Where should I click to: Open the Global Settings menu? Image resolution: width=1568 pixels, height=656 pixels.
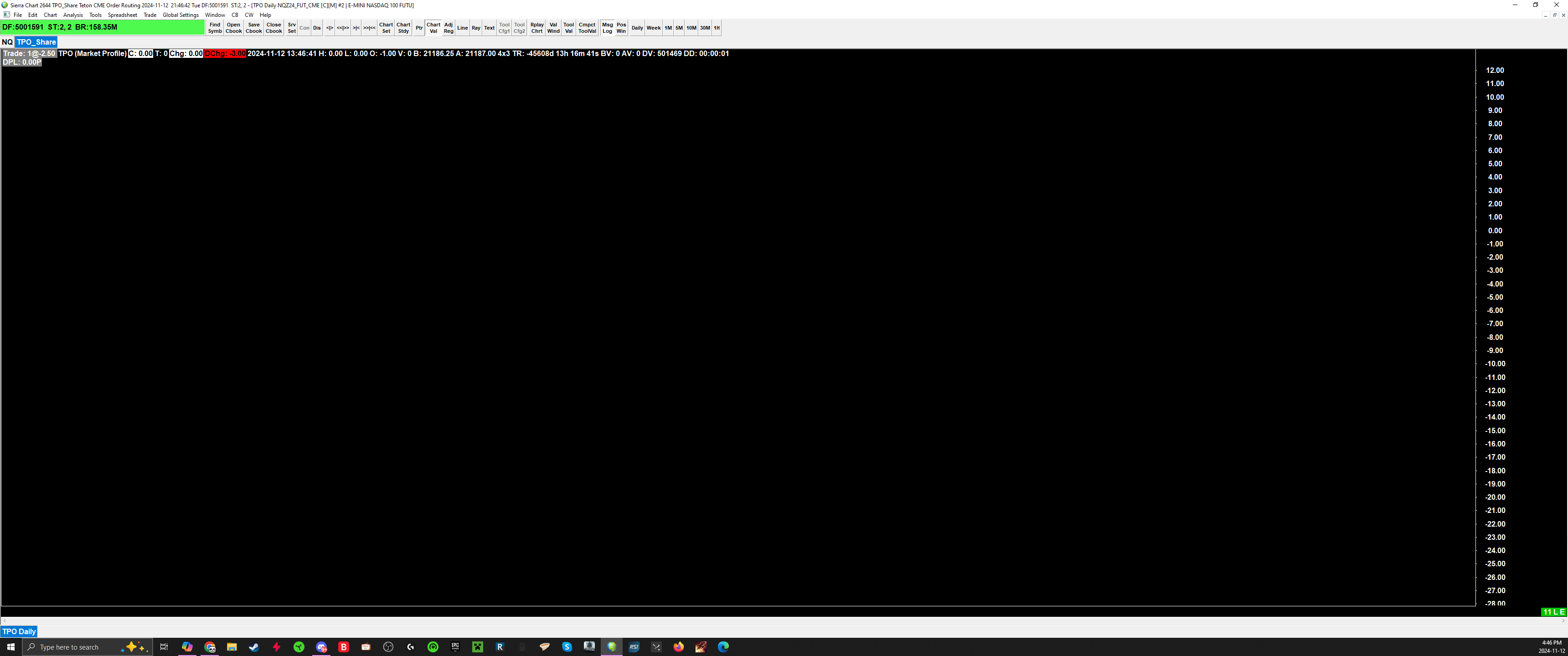tap(180, 15)
